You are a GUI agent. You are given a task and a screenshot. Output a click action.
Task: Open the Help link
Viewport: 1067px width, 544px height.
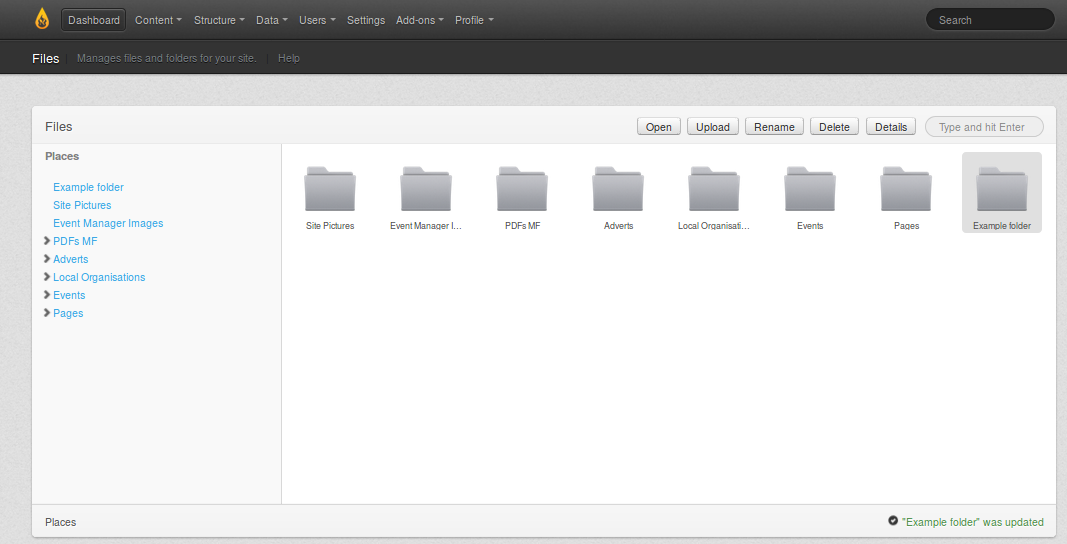point(289,58)
